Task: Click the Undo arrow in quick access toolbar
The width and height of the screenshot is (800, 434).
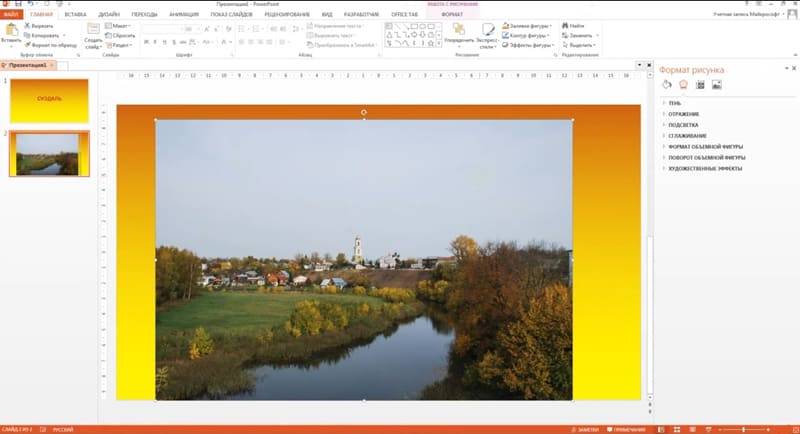Action: pyautogui.click(x=31, y=4)
